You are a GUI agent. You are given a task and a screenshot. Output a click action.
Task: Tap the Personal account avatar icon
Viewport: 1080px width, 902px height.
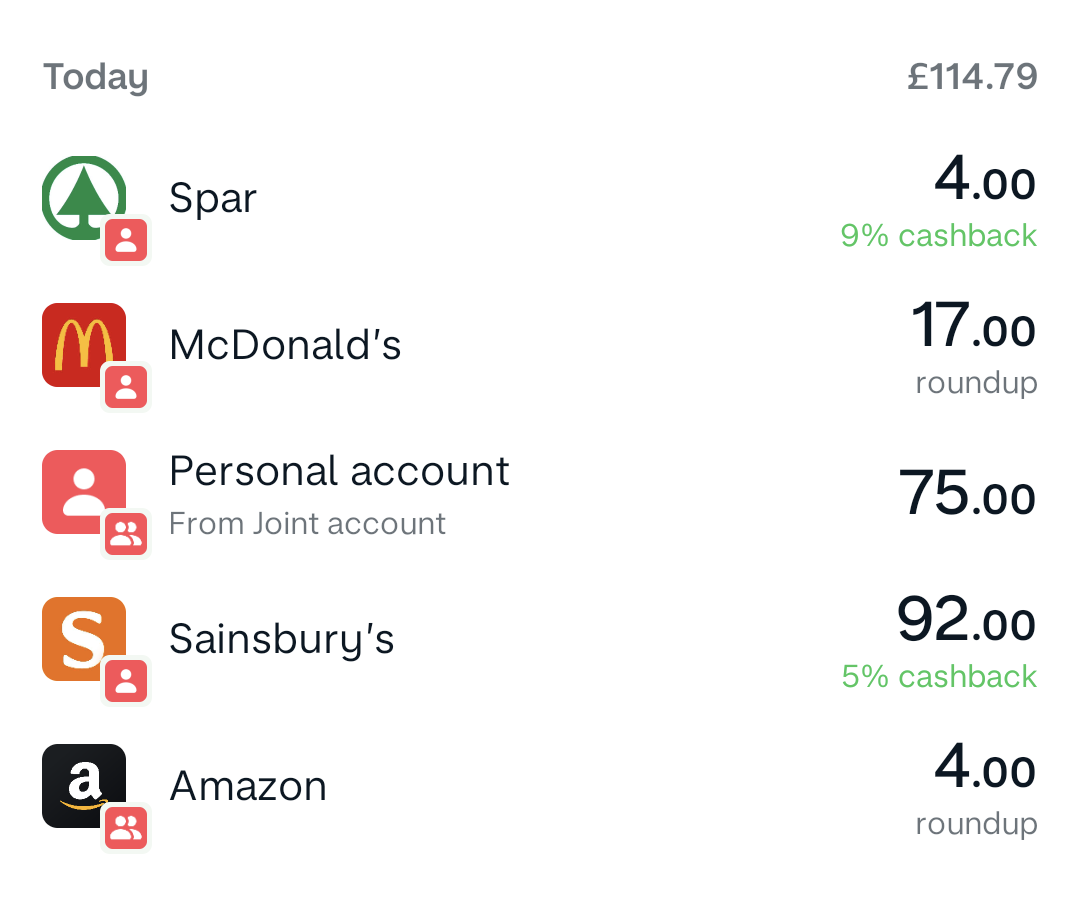coord(82,490)
